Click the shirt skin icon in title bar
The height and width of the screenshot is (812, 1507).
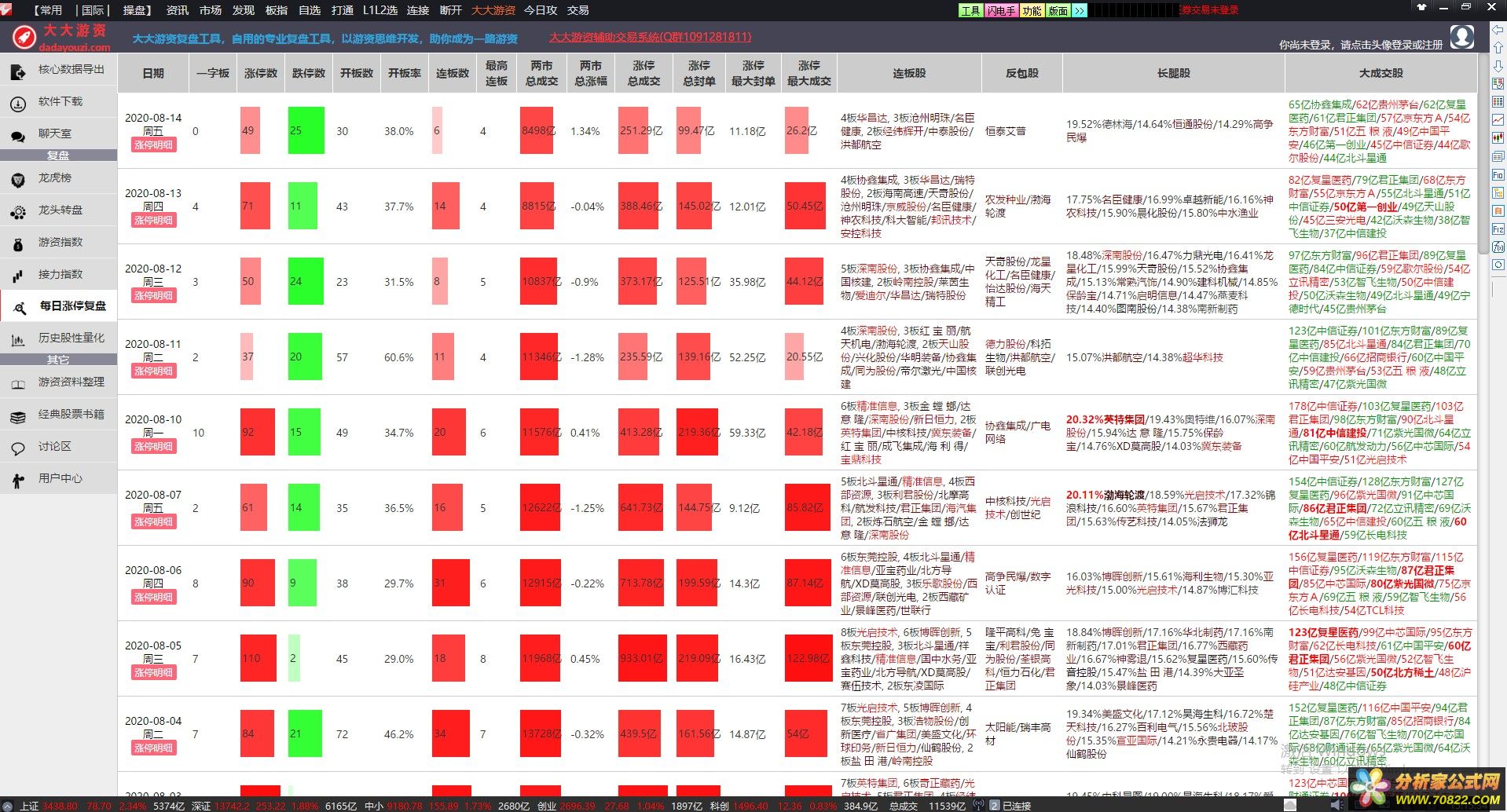[x=1421, y=7]
